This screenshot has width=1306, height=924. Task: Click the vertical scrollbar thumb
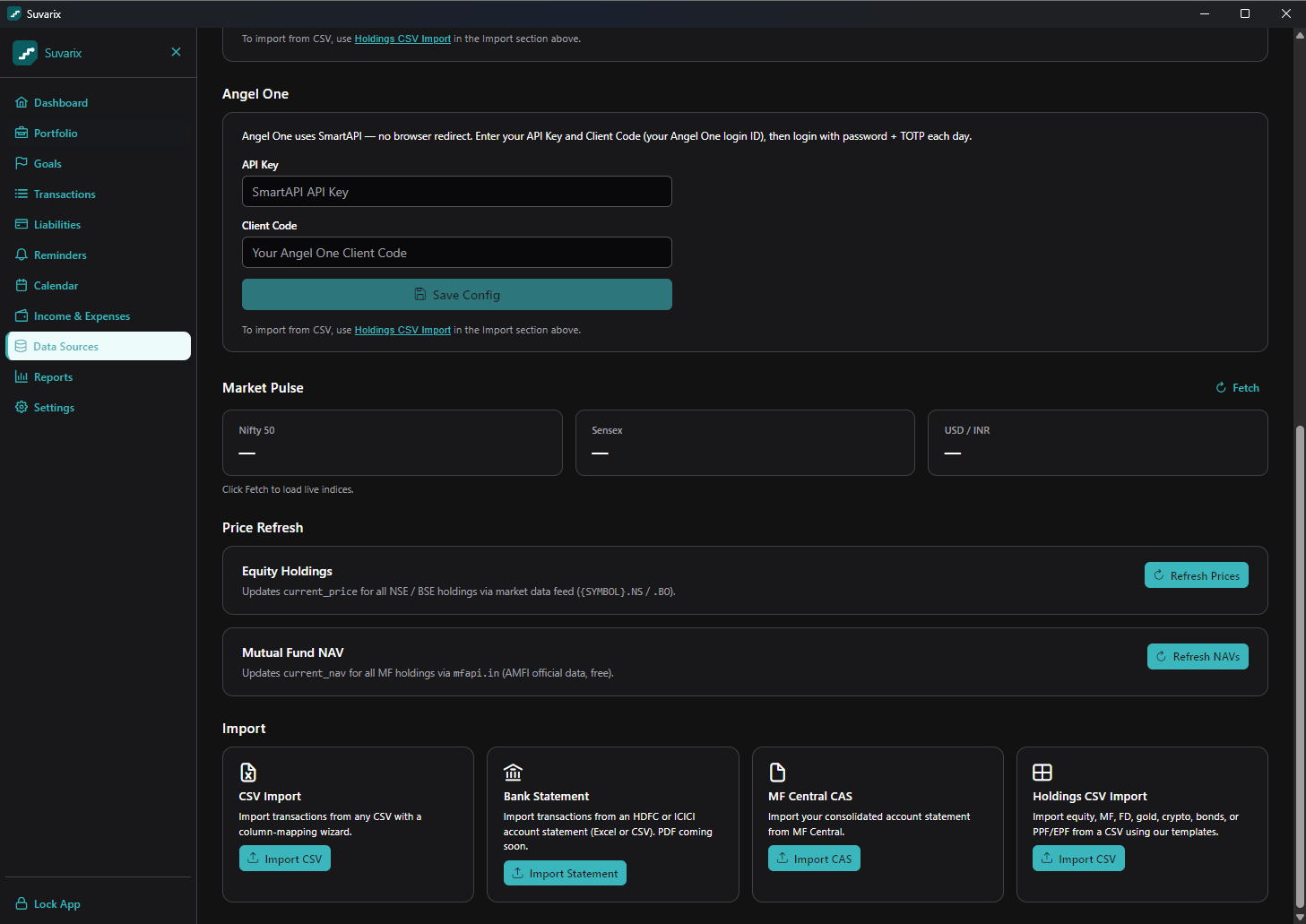1300,668
